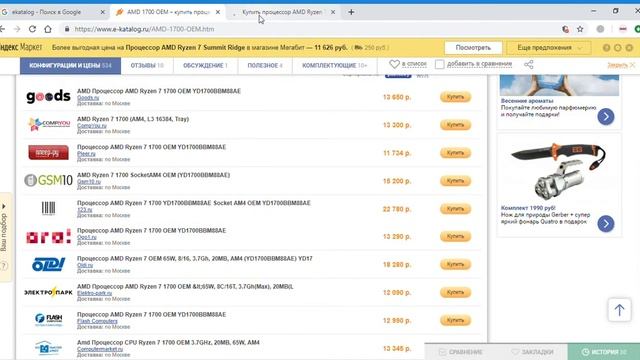Expand the Еще предложения dropdown
Image resolution: width=640 pixels, height=360 pixels.
coord(548,48)
